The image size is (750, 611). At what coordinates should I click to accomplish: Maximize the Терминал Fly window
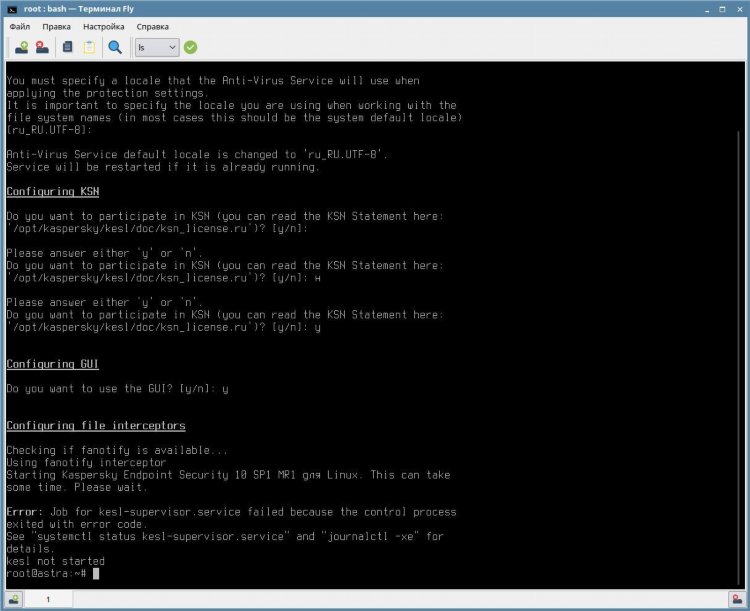click(722, 9)
